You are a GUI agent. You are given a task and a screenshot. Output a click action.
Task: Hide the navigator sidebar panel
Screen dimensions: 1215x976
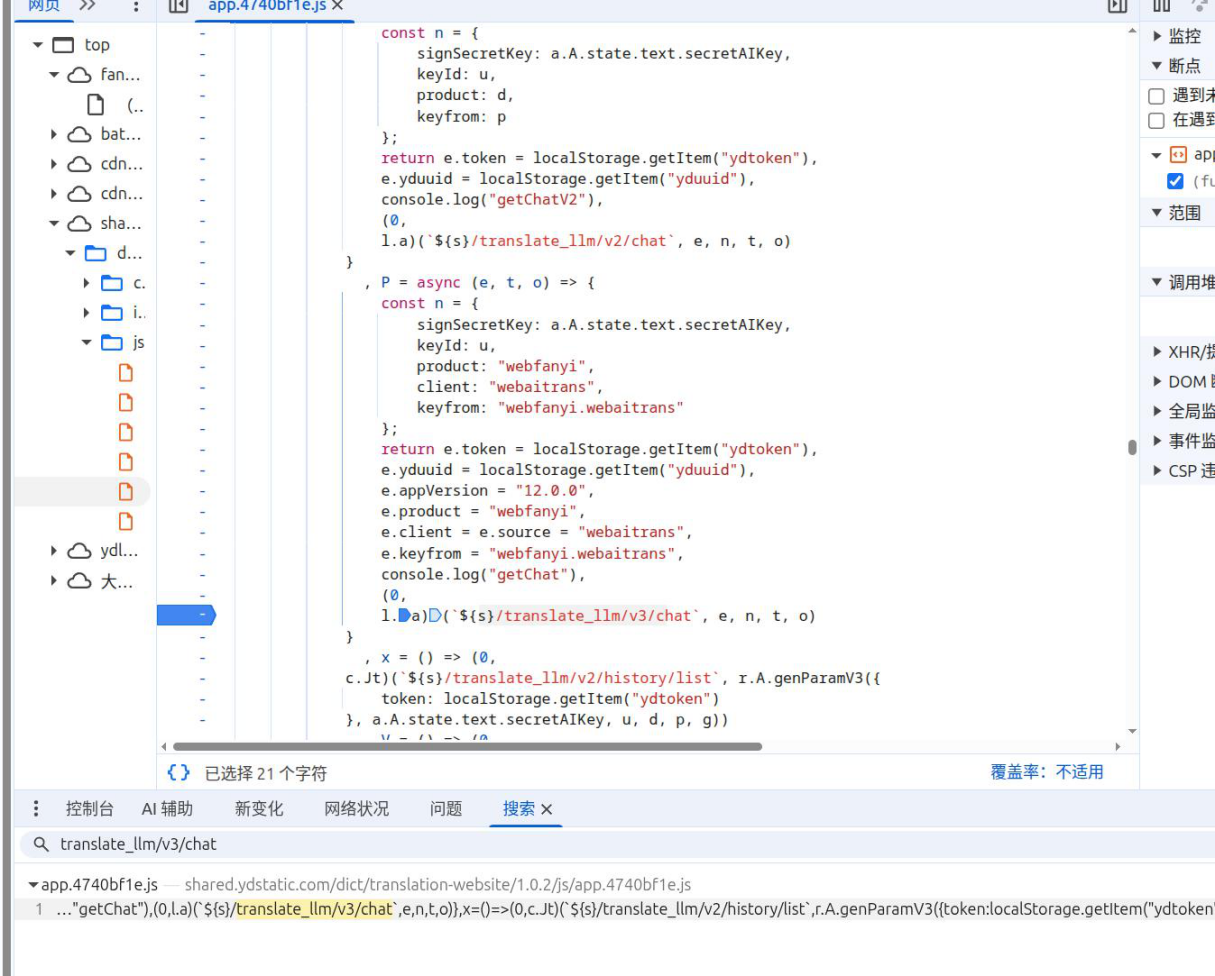[178, 6]
